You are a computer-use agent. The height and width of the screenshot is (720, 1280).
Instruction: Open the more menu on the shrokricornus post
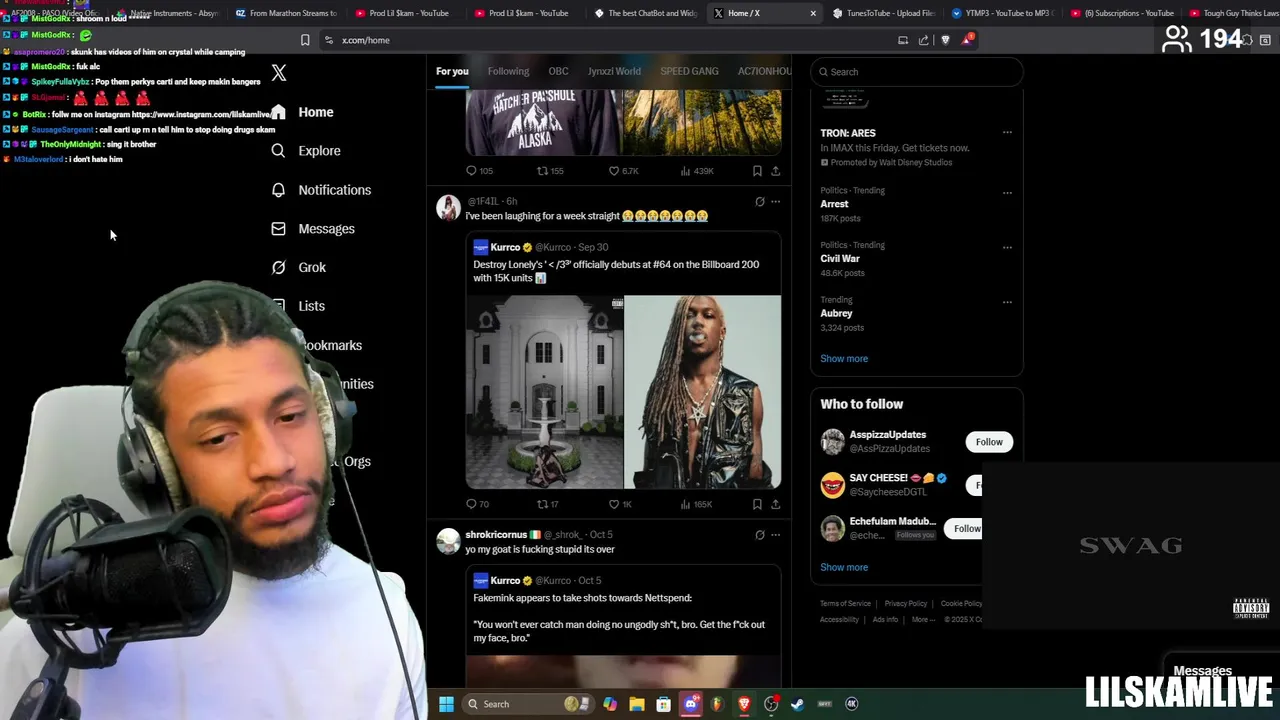pyautogui.click(x=775, y=535)
